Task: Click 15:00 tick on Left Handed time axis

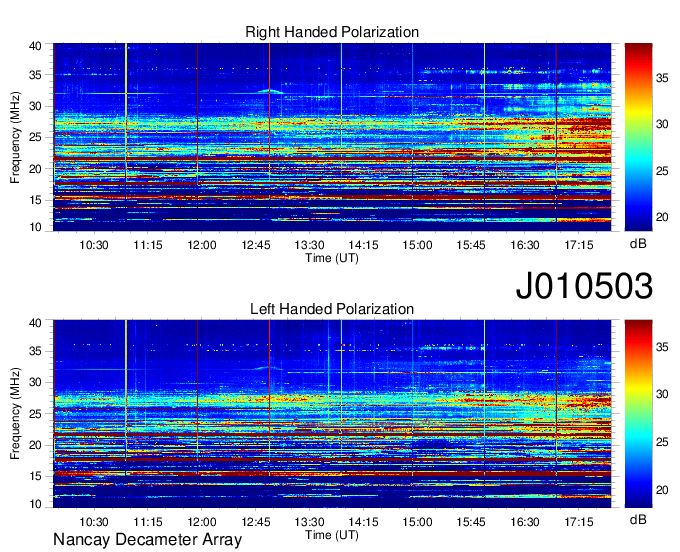Action: click(x=417, y=522)
